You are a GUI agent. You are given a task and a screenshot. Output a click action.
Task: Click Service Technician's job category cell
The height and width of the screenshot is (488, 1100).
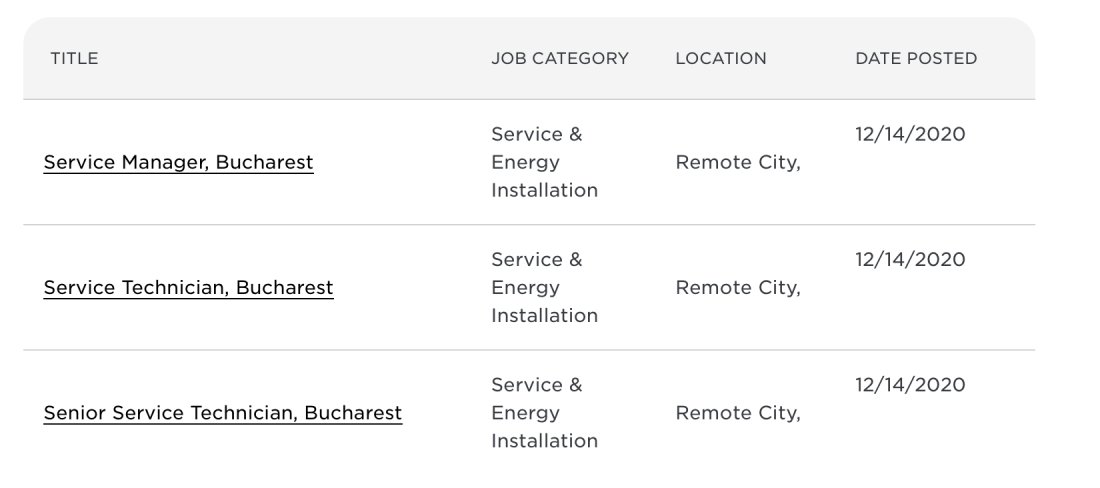click(544, 288)
